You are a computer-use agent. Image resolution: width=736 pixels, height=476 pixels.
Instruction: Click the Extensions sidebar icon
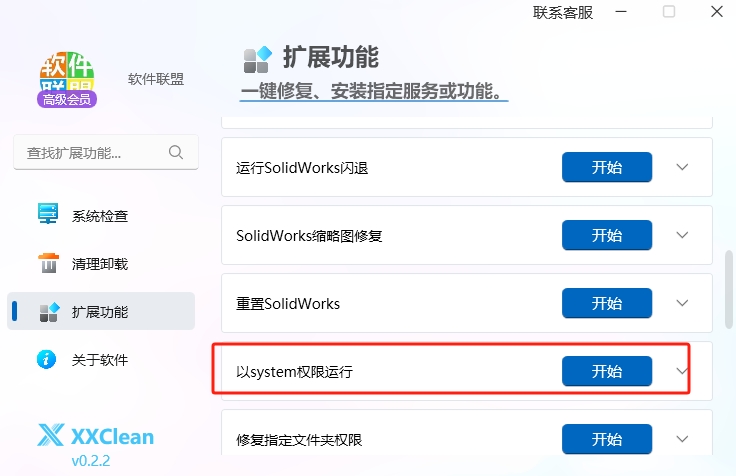coord(48,311)
